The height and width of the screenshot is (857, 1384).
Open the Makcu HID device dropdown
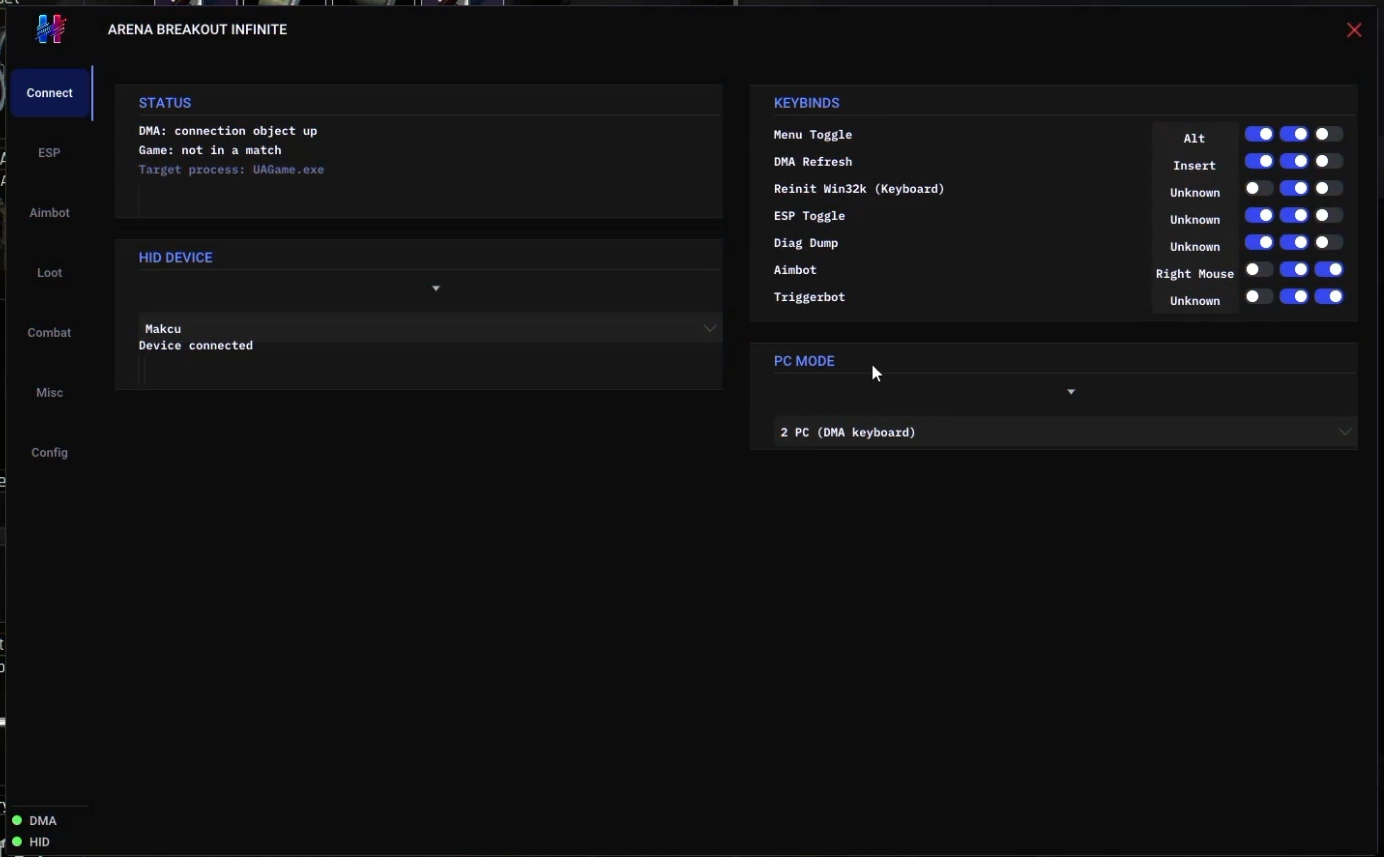click(430, 328)
